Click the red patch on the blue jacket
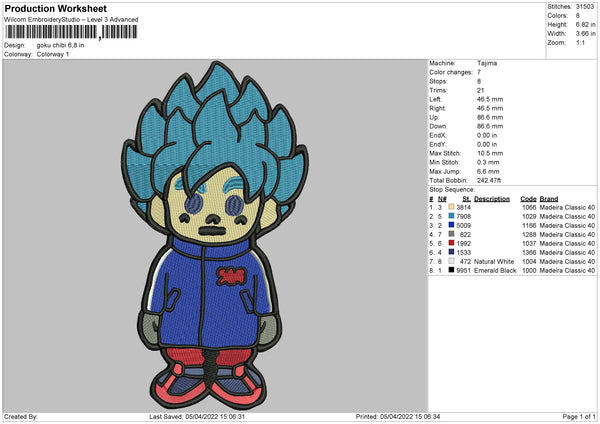Screen dimensions: 600x424 pyautogui.click(x=230, y=276)
